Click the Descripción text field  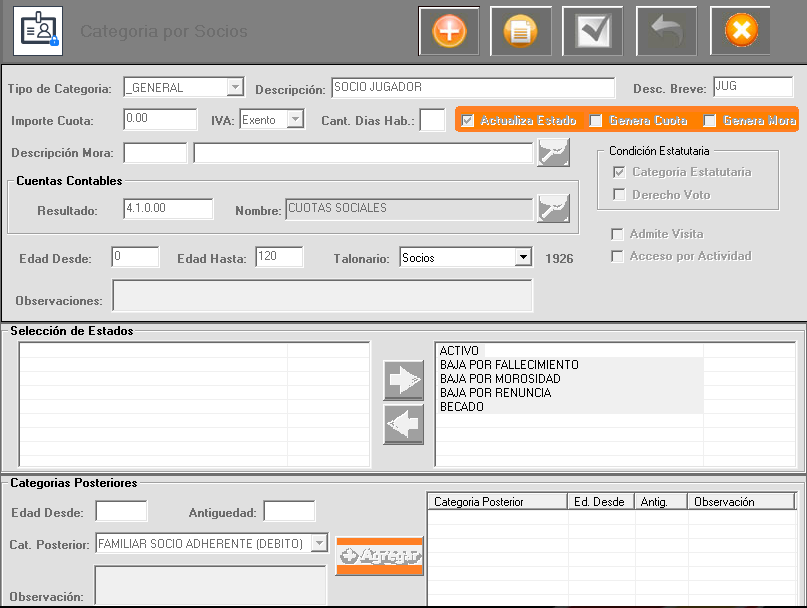(x=472, y=88)
